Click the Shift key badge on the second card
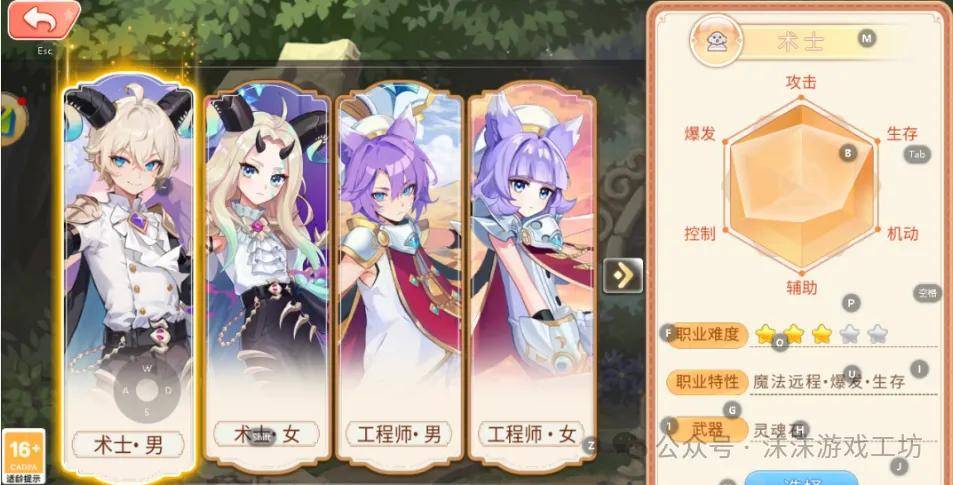Image resolution: width=953 pixels, height=485 pixels. (x=262, y=436)
